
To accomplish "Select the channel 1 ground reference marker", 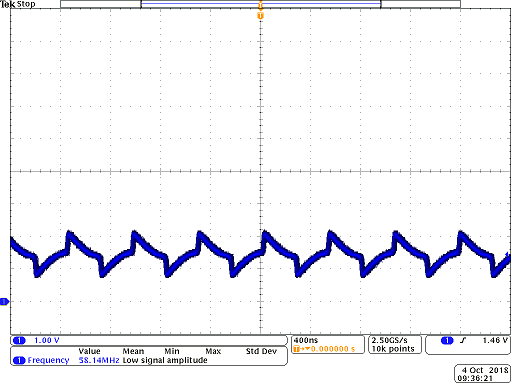I will point(4,302).
